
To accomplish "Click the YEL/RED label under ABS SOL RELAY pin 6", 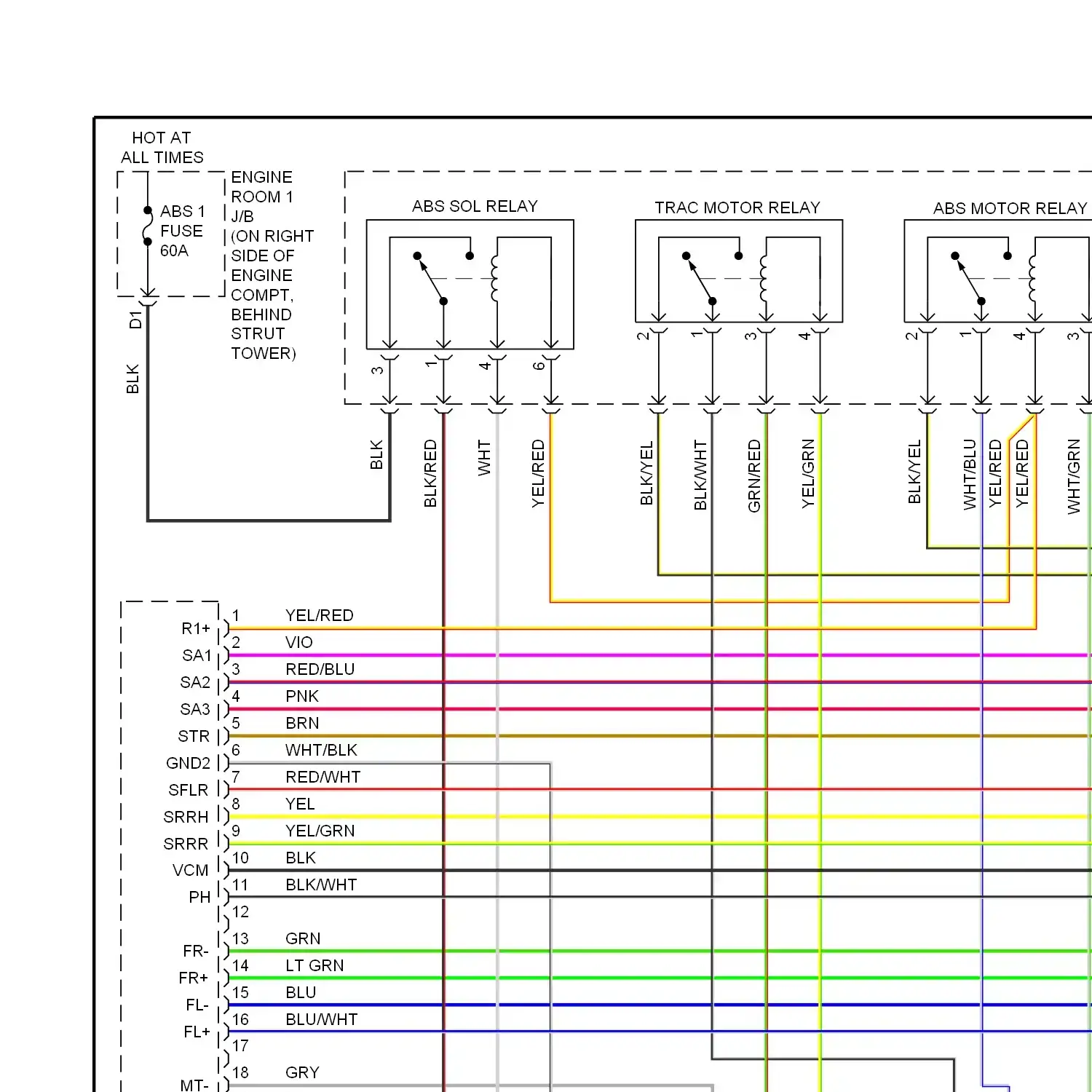I will pyautogui.click(x=538, y=473).
